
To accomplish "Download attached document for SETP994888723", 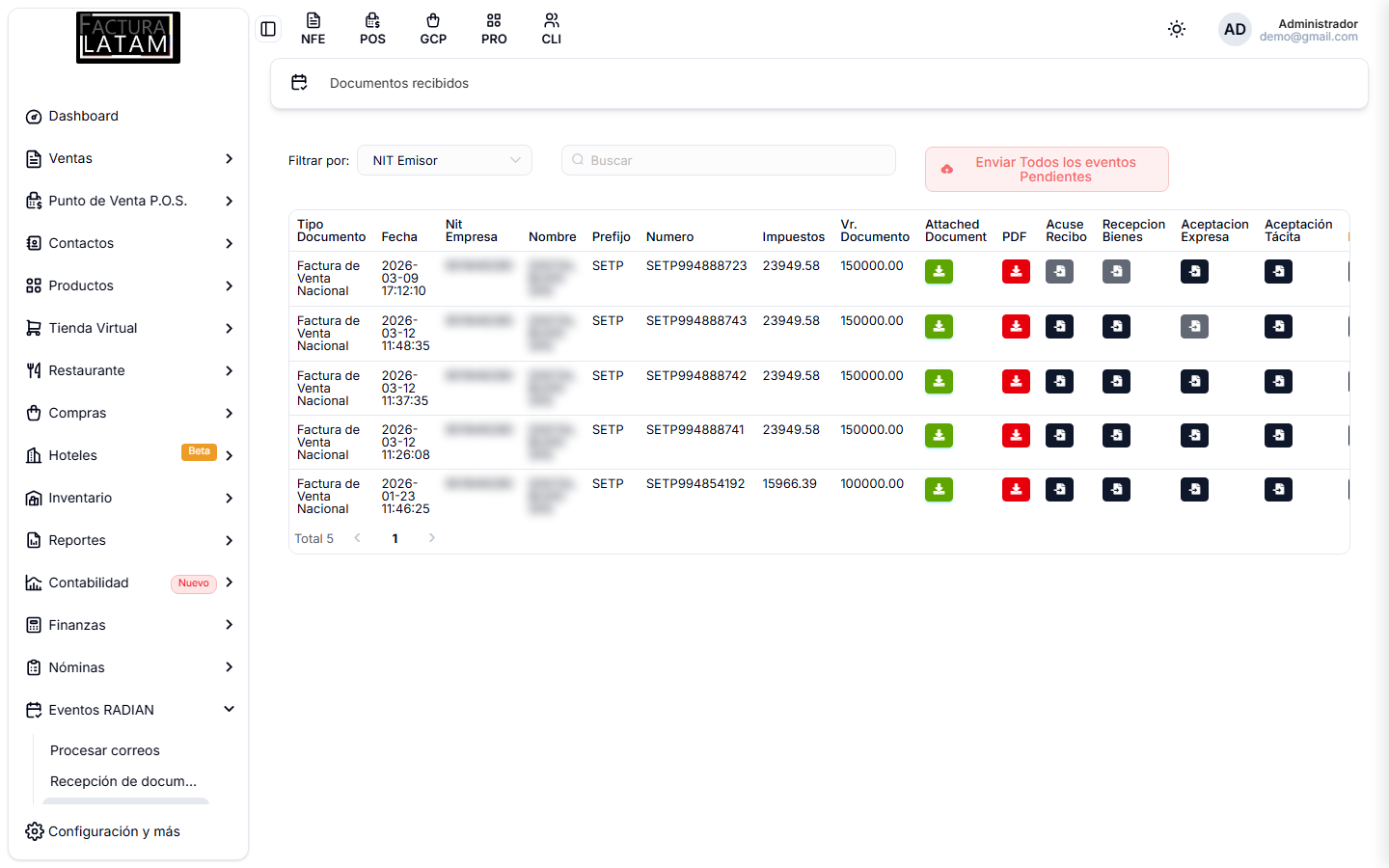I will [939, 272].
